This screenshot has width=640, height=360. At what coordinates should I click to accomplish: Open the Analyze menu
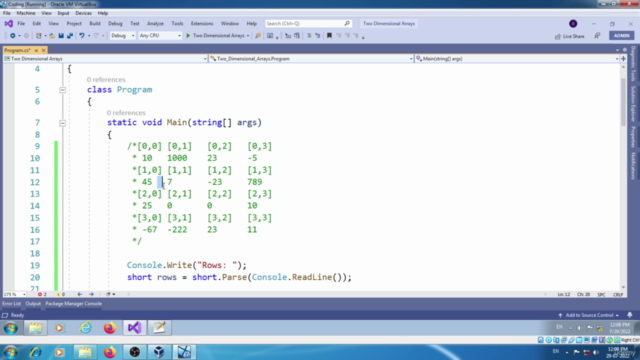pos(155,24)
